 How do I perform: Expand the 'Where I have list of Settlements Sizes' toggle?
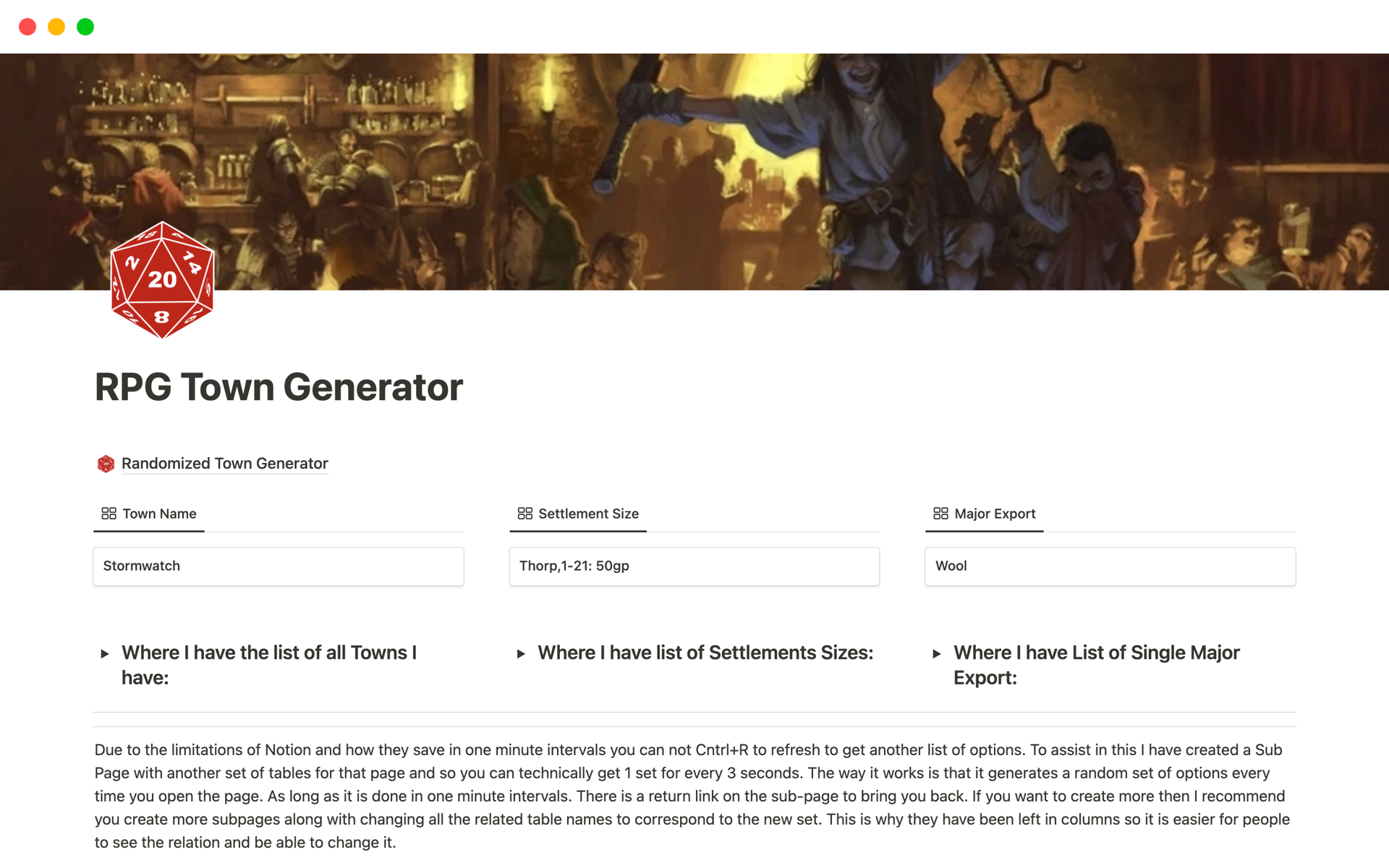point(522,653)
